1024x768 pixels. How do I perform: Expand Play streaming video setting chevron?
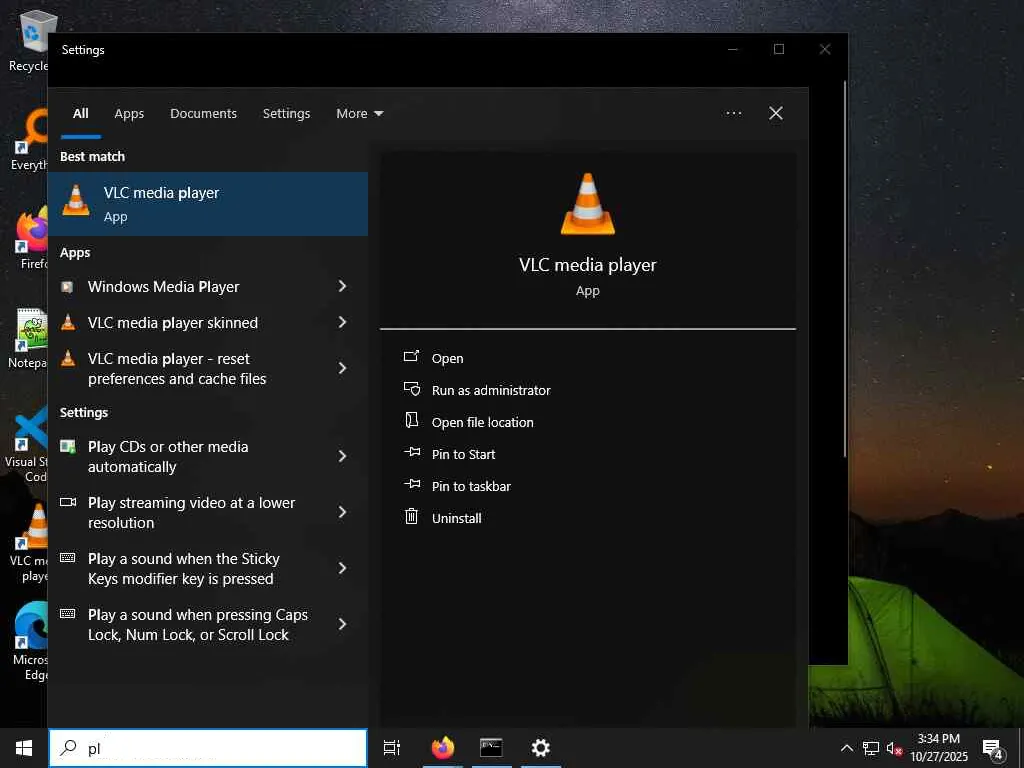pyautogui.click(x=342, y=512)
